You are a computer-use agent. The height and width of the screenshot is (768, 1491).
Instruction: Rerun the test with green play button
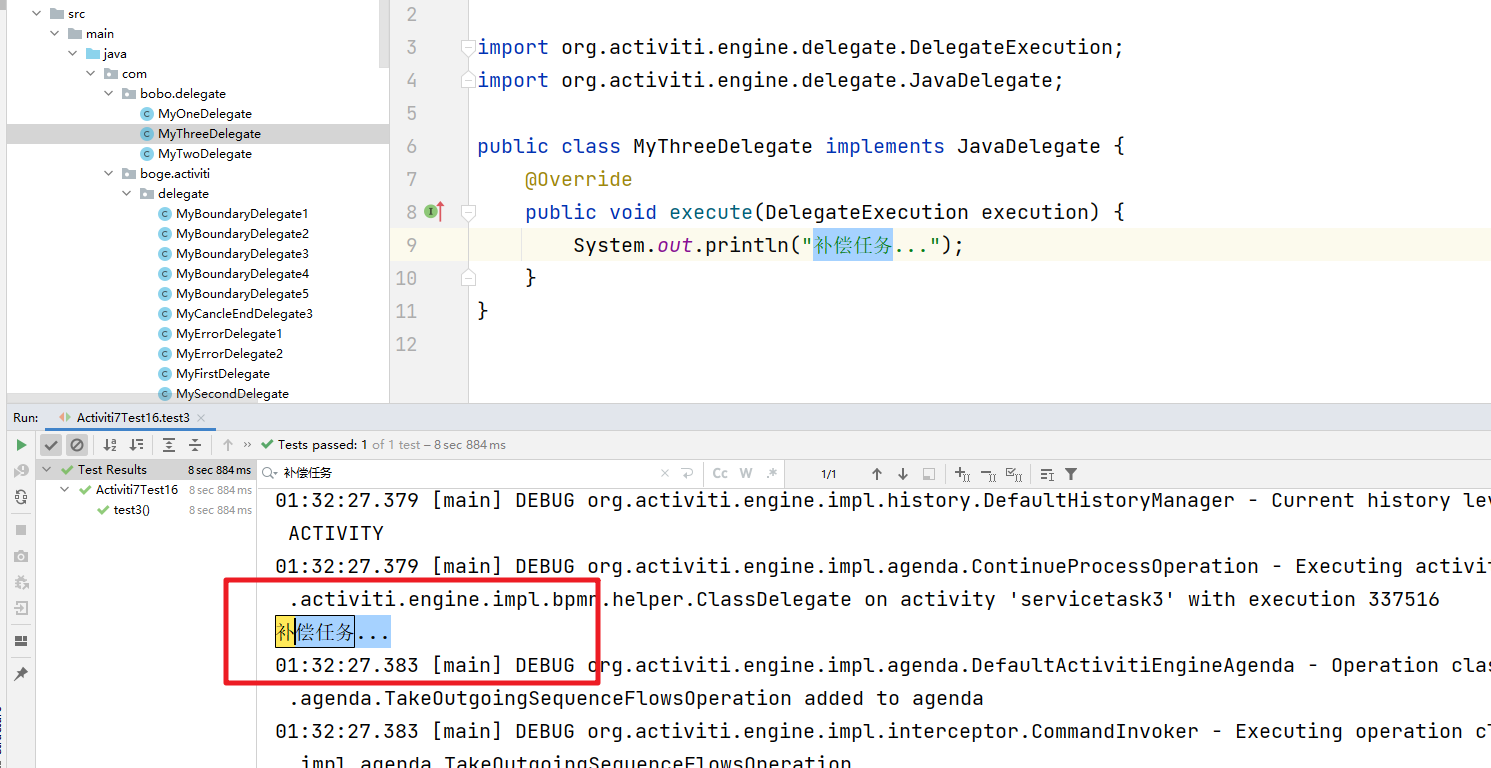[x=21, y=445]
